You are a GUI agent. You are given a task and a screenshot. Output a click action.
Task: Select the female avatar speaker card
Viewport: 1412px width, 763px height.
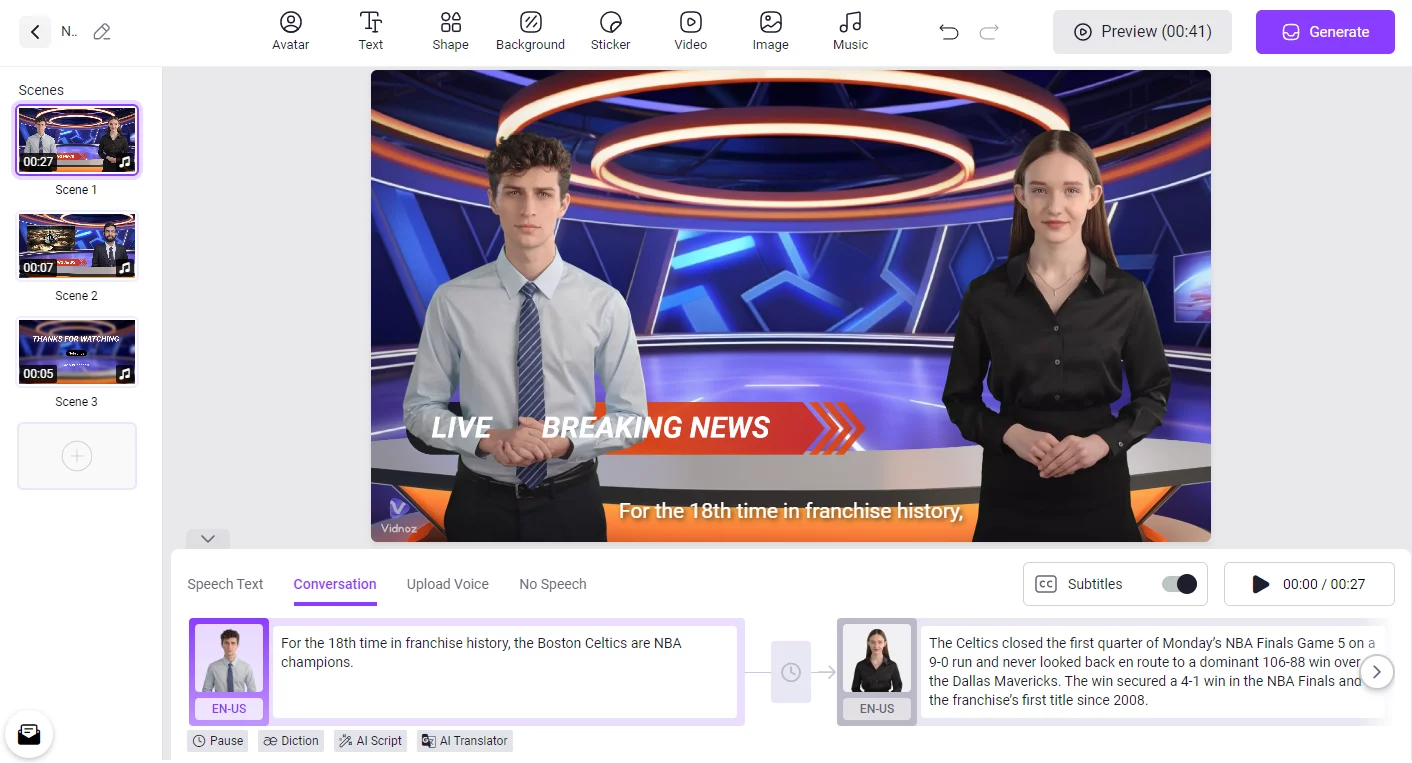click(x=877, y=659)
